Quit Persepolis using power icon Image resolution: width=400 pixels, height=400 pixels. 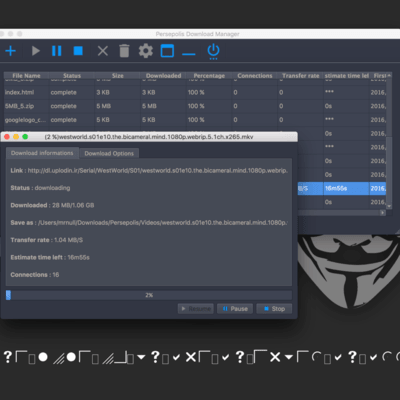point(213,52)
